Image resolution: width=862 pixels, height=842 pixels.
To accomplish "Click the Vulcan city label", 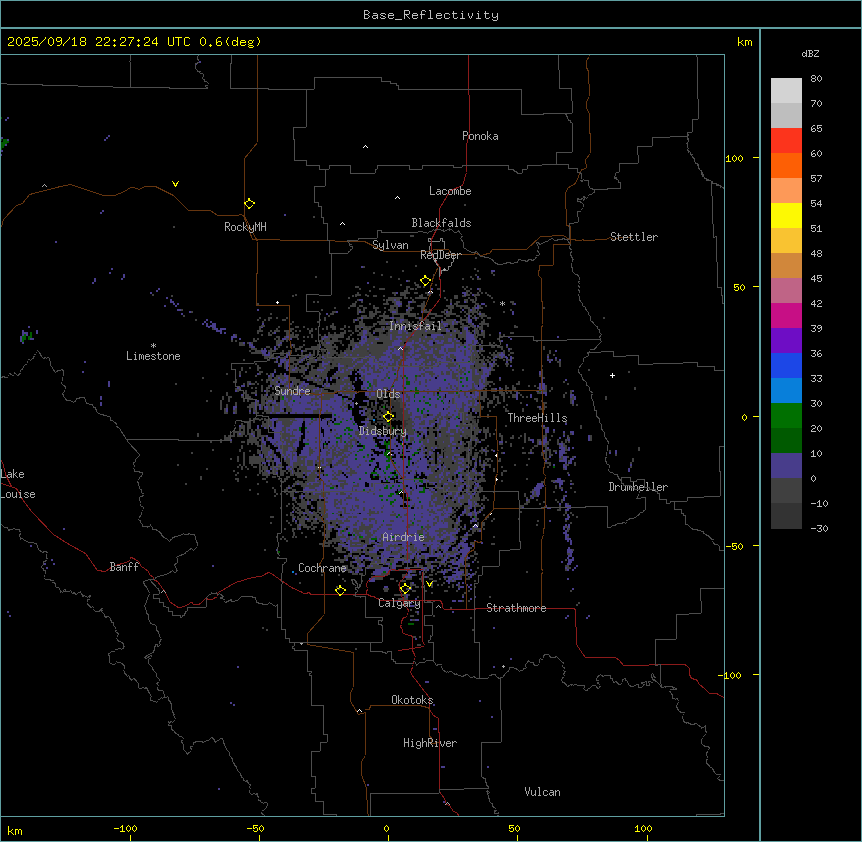I will [542, 792].
